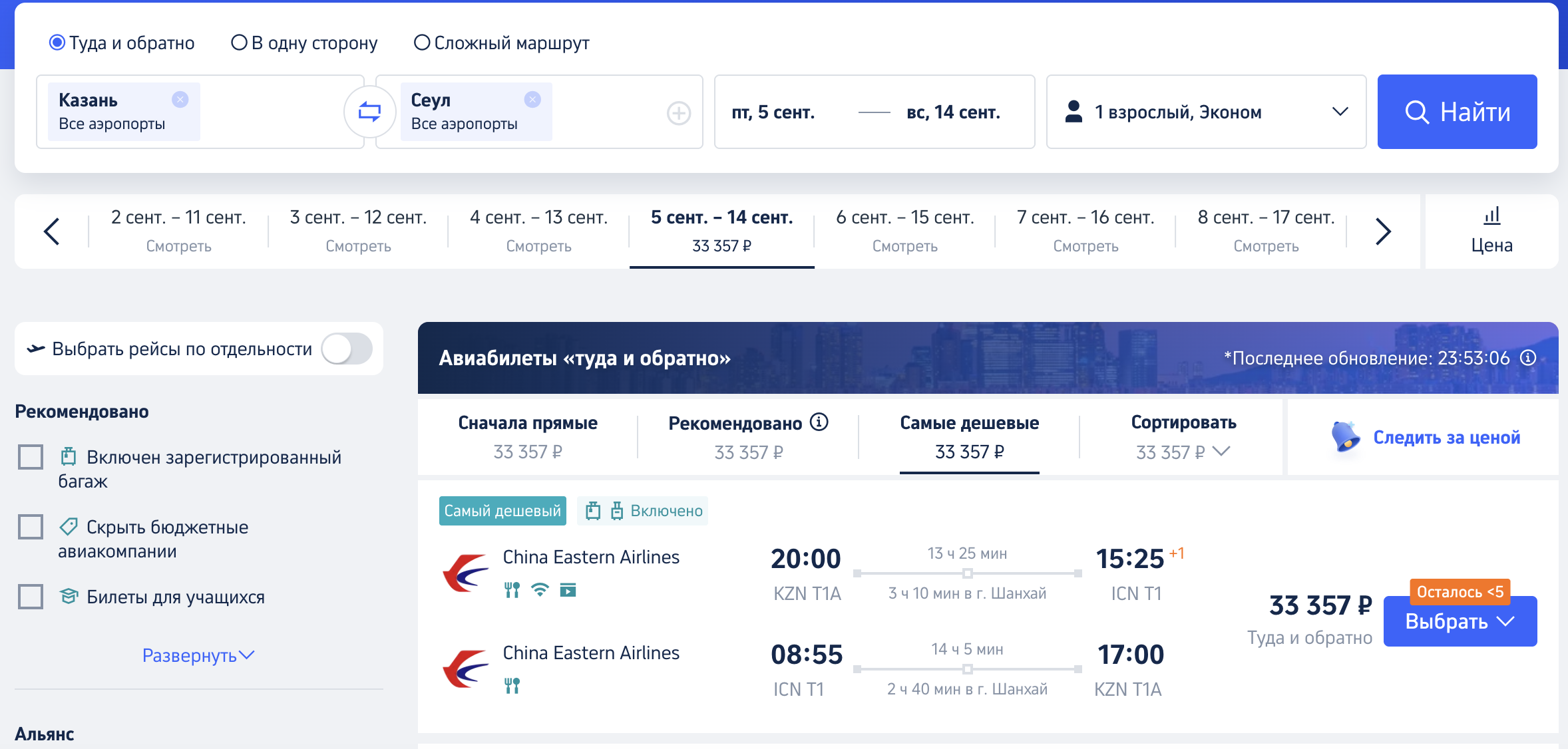Check Билеты для учащихся filter
This screenshot has height=749, width=1568.
31,597
